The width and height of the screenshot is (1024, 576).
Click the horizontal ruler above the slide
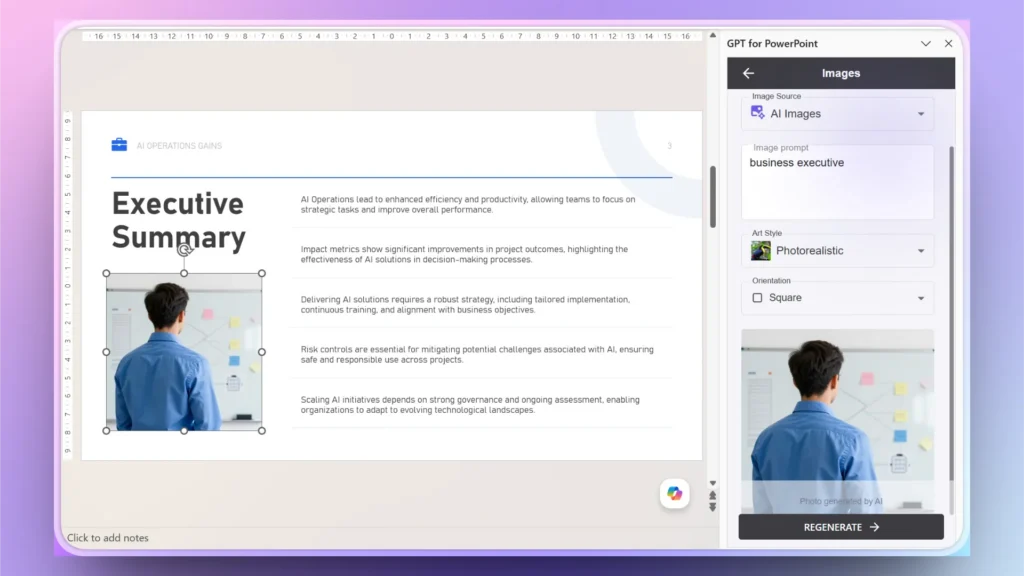pos(392,37)
